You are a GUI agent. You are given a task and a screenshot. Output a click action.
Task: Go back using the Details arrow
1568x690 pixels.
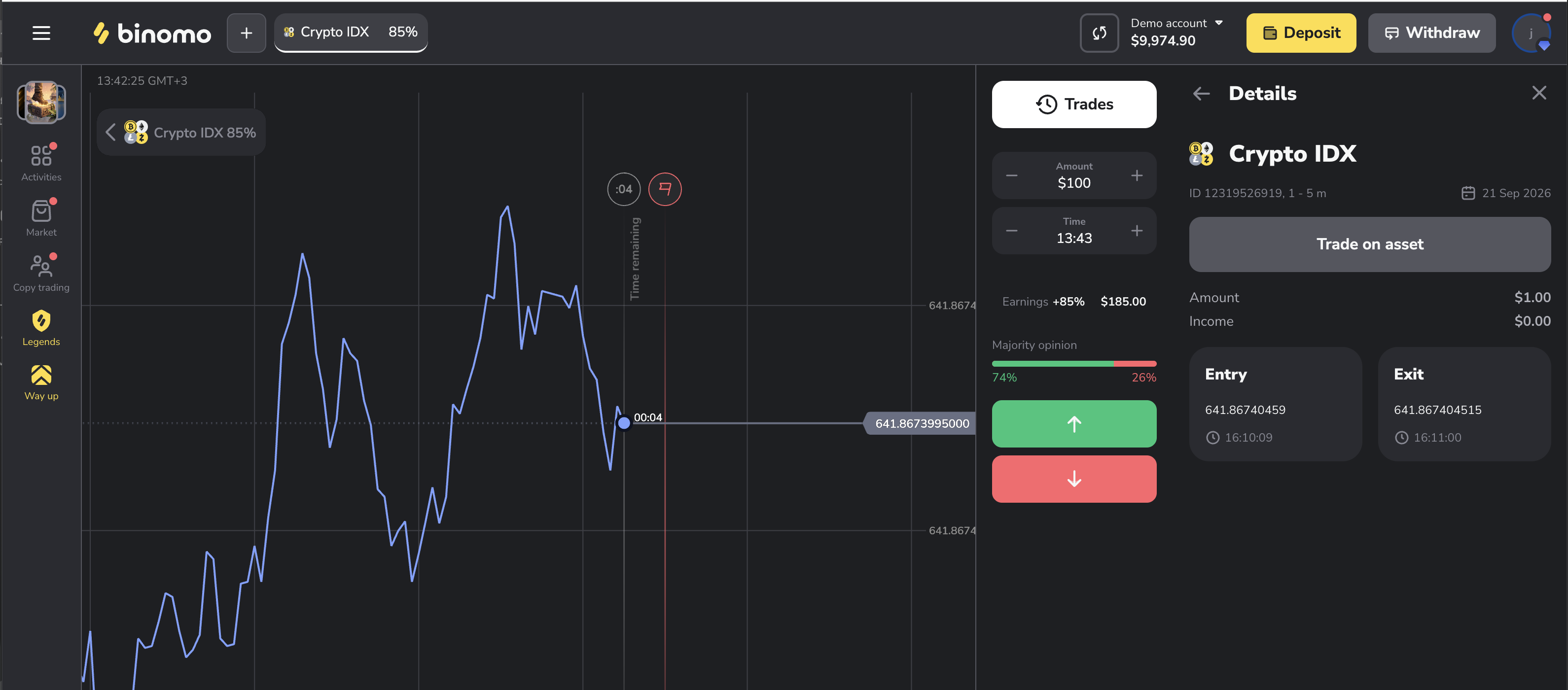click(1201, 93)
